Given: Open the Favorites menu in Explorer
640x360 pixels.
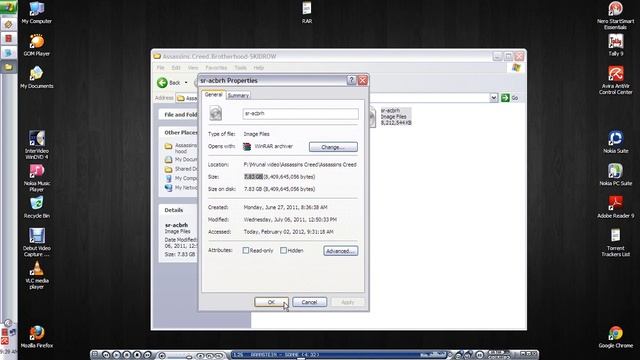Looking at the screenshot, I should point(216,68).
